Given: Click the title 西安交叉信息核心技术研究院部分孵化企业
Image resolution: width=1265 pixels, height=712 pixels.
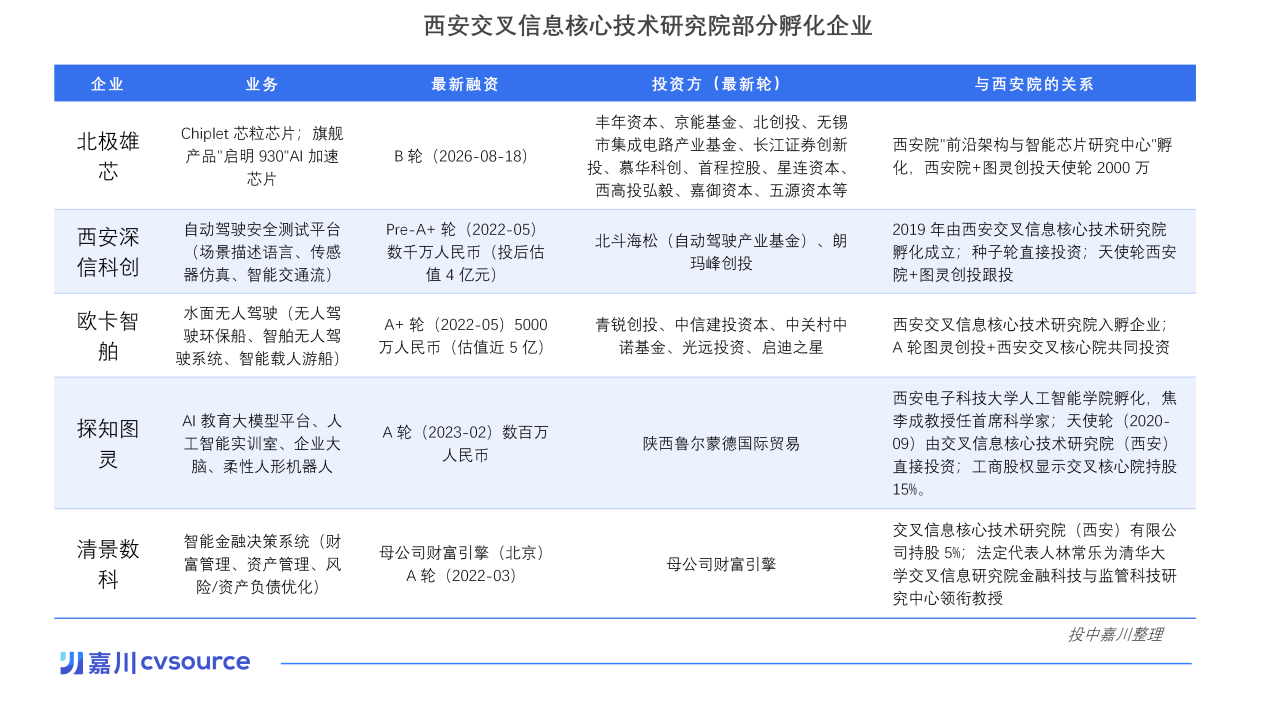Looking at the screenshot, I should 648,26.
